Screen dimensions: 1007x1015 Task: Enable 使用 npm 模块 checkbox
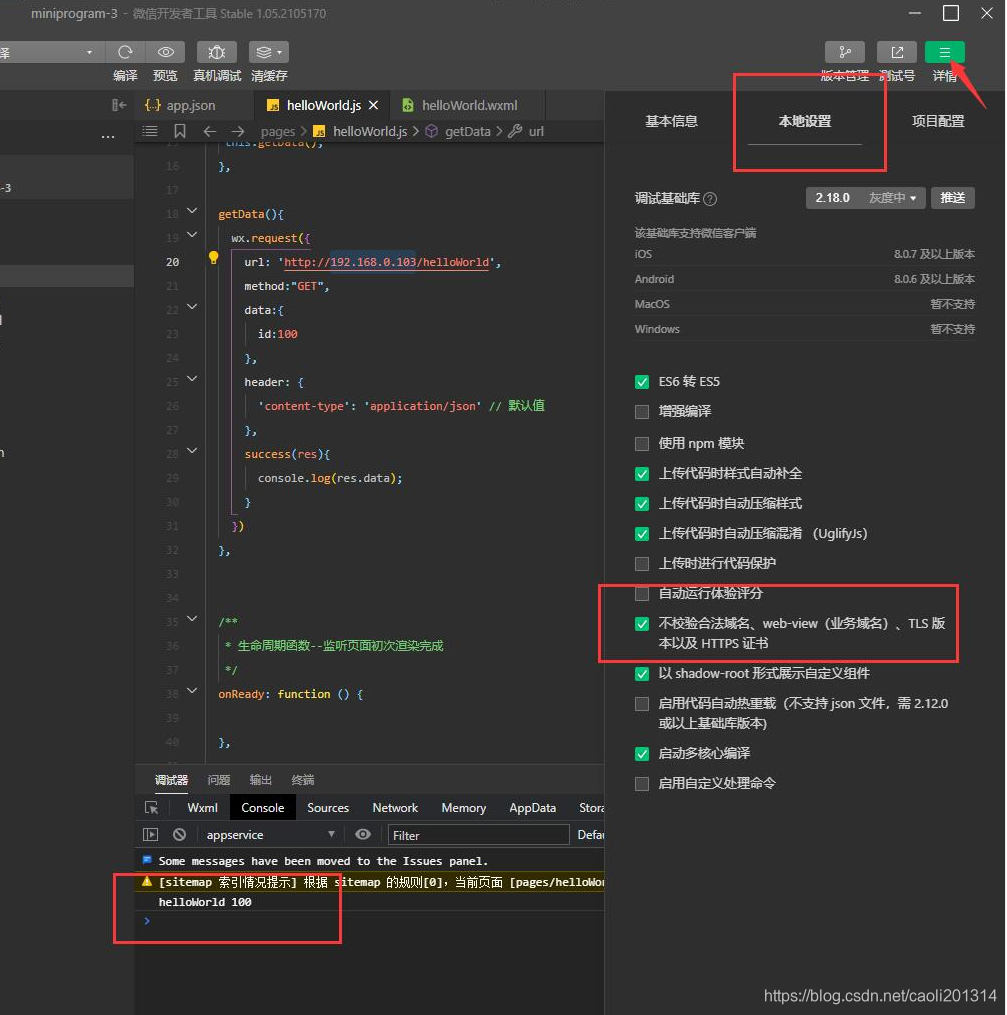tap(642, 443)
